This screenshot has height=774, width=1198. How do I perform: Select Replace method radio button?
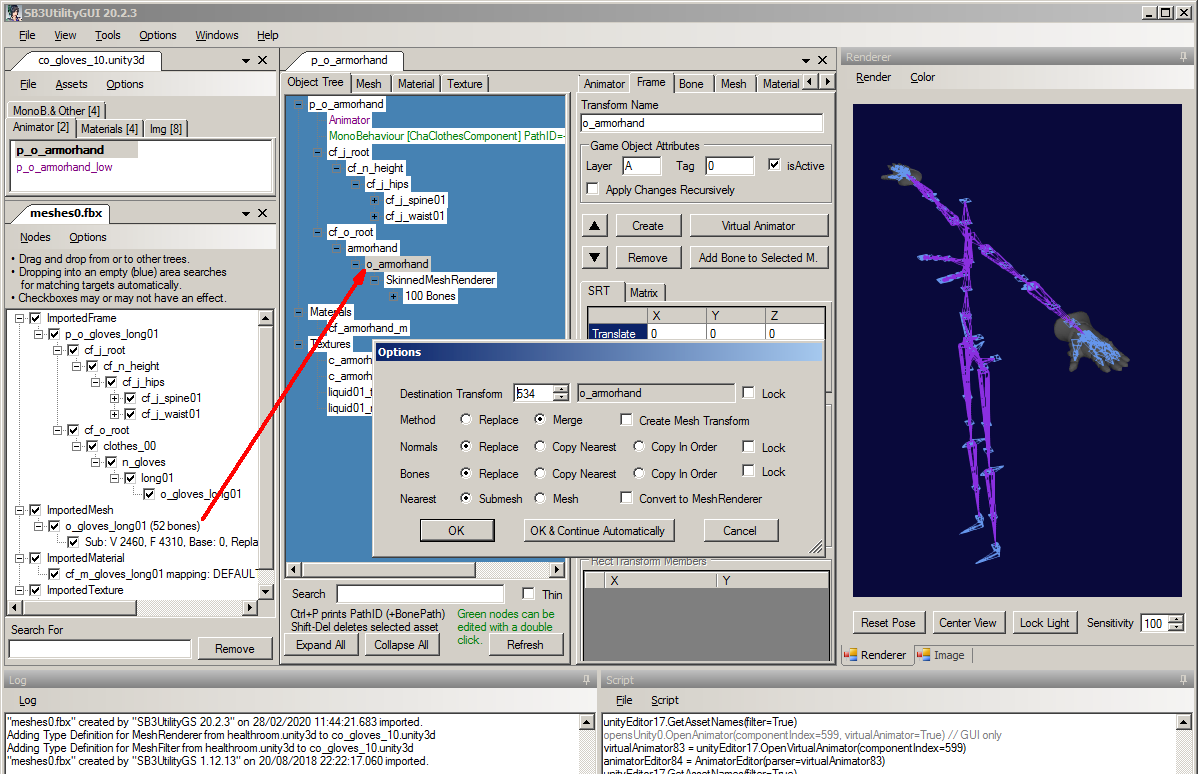click(466, 419)
